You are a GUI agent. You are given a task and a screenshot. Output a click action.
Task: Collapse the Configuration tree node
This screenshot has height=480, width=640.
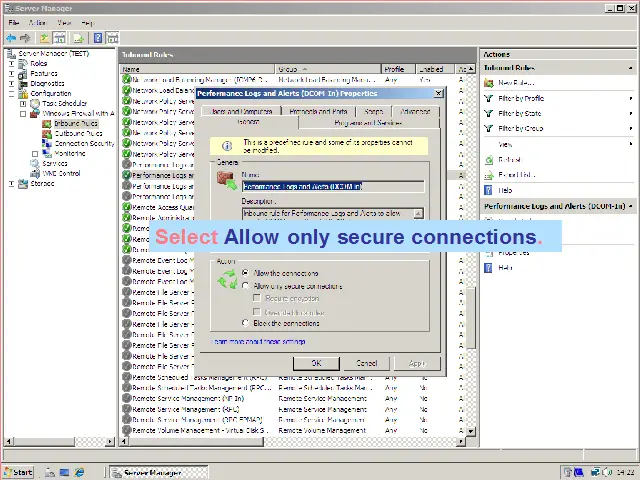[11, 93]
